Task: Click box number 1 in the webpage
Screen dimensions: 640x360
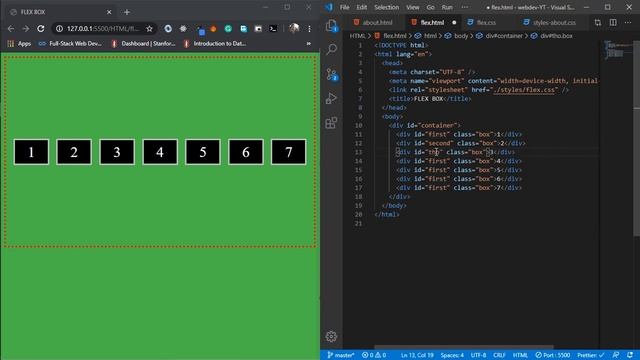Action: 31,152
